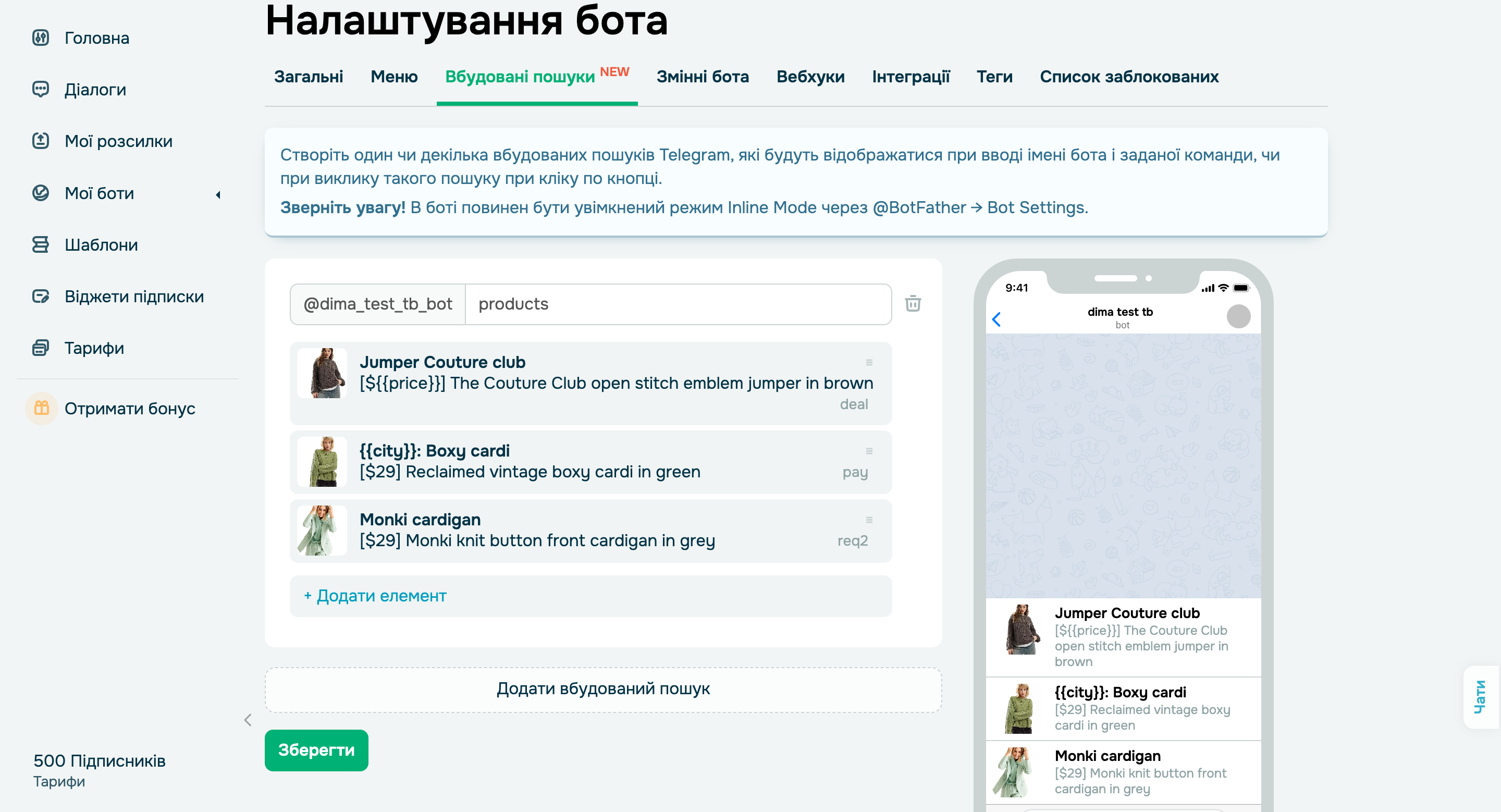The height and width of the screenshot is (812, 1501).
Task: Click the Зберегти button
Action: click(x=316, y=751)
